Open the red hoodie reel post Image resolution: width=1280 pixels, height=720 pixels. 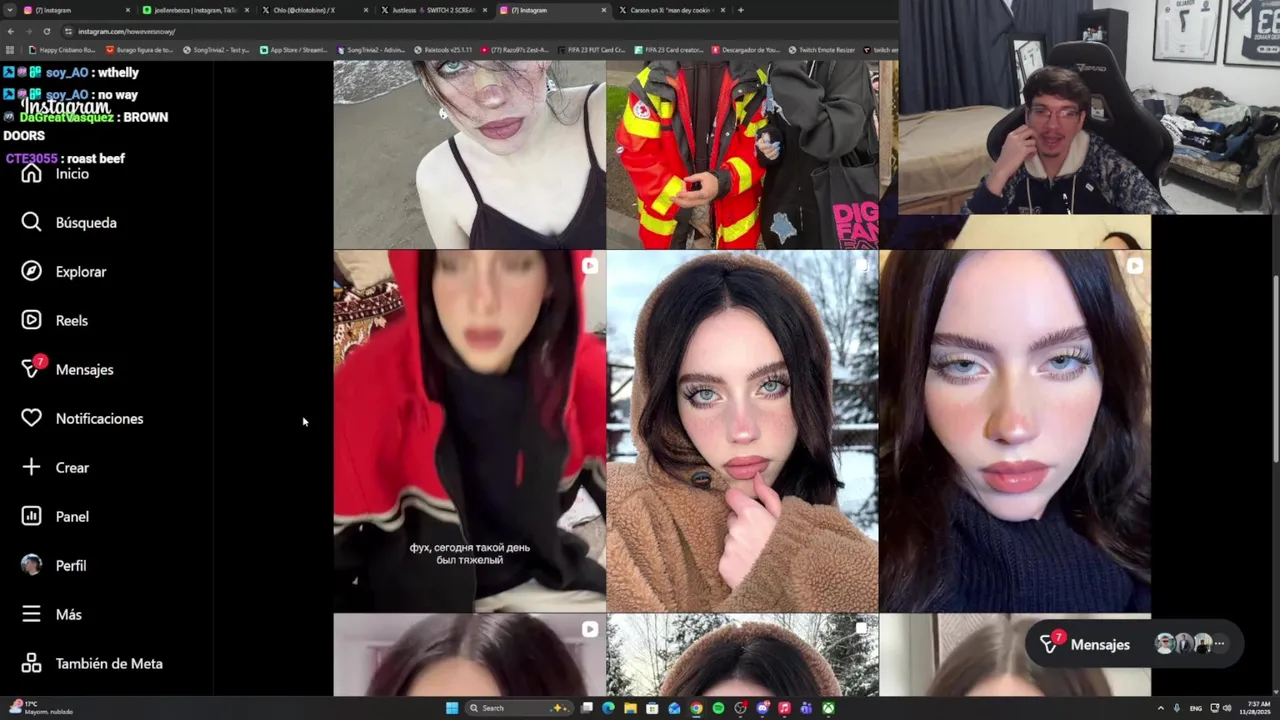[470, 431]
